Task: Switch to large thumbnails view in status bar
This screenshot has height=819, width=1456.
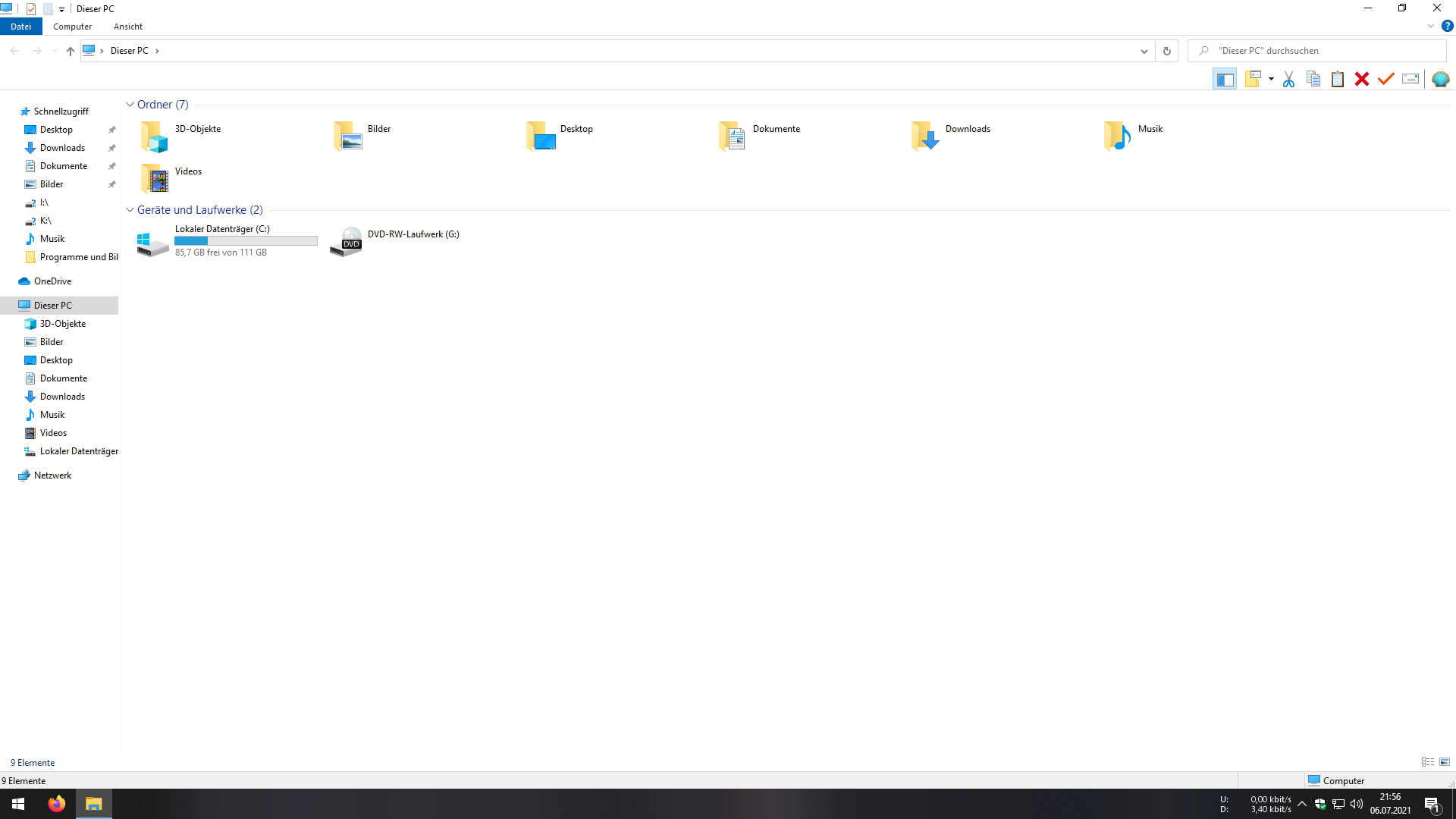Action: 1445,762
